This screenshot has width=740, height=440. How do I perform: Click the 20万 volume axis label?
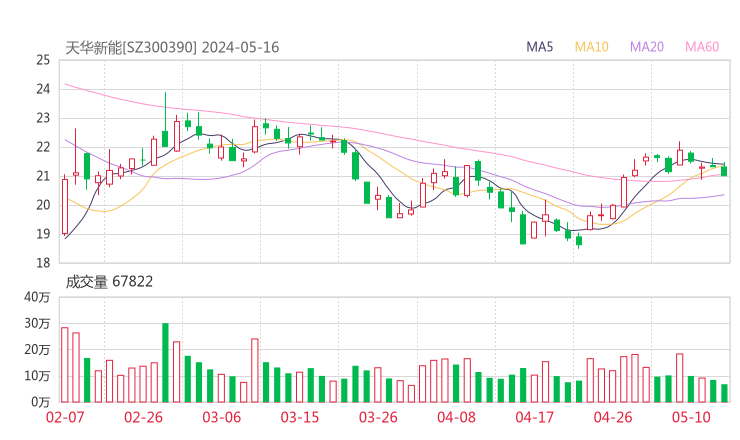[37, 350]
